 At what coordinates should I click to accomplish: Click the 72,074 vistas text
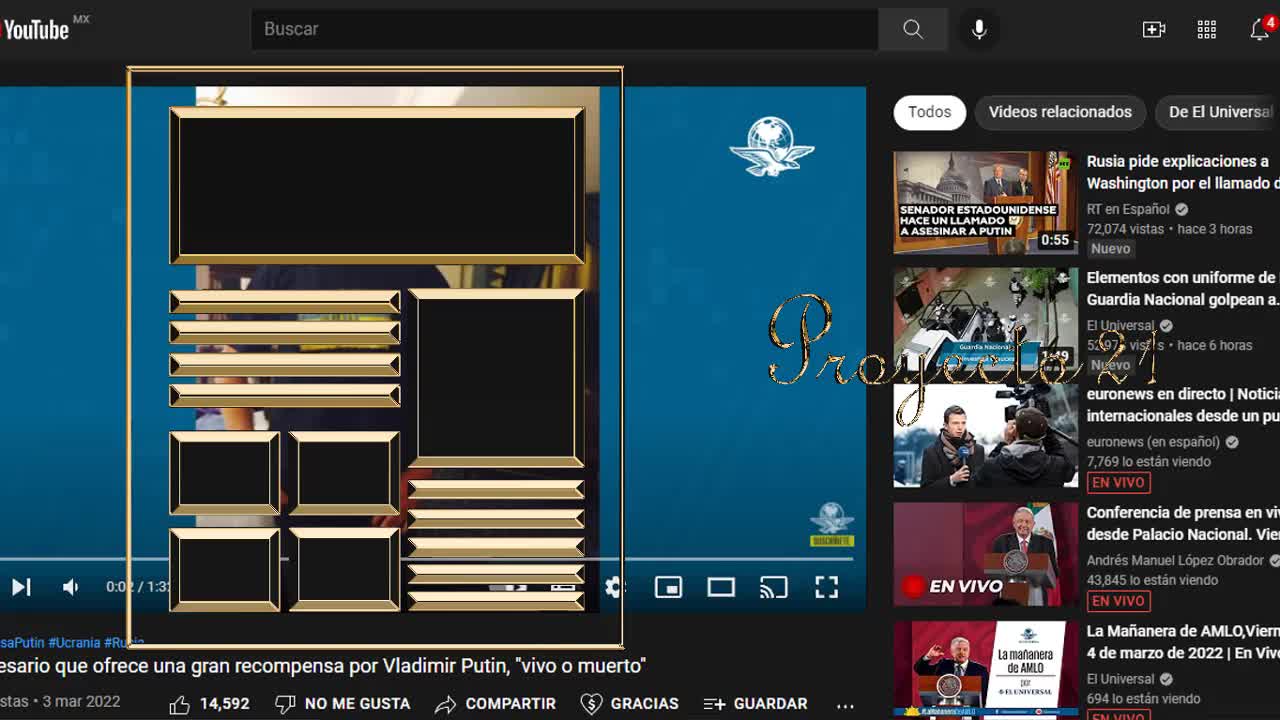tap(1125, 229)
